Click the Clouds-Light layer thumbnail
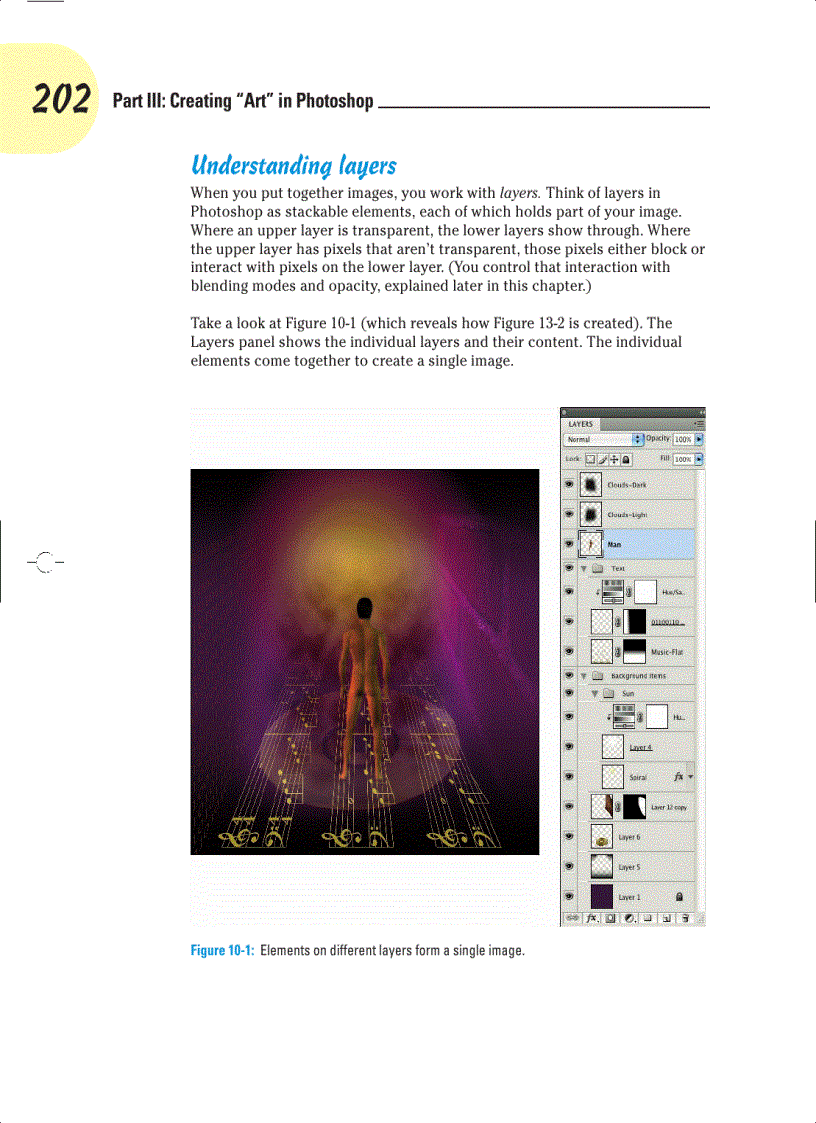This screenshot has height=1123, width=816. [x=590, y=513]
